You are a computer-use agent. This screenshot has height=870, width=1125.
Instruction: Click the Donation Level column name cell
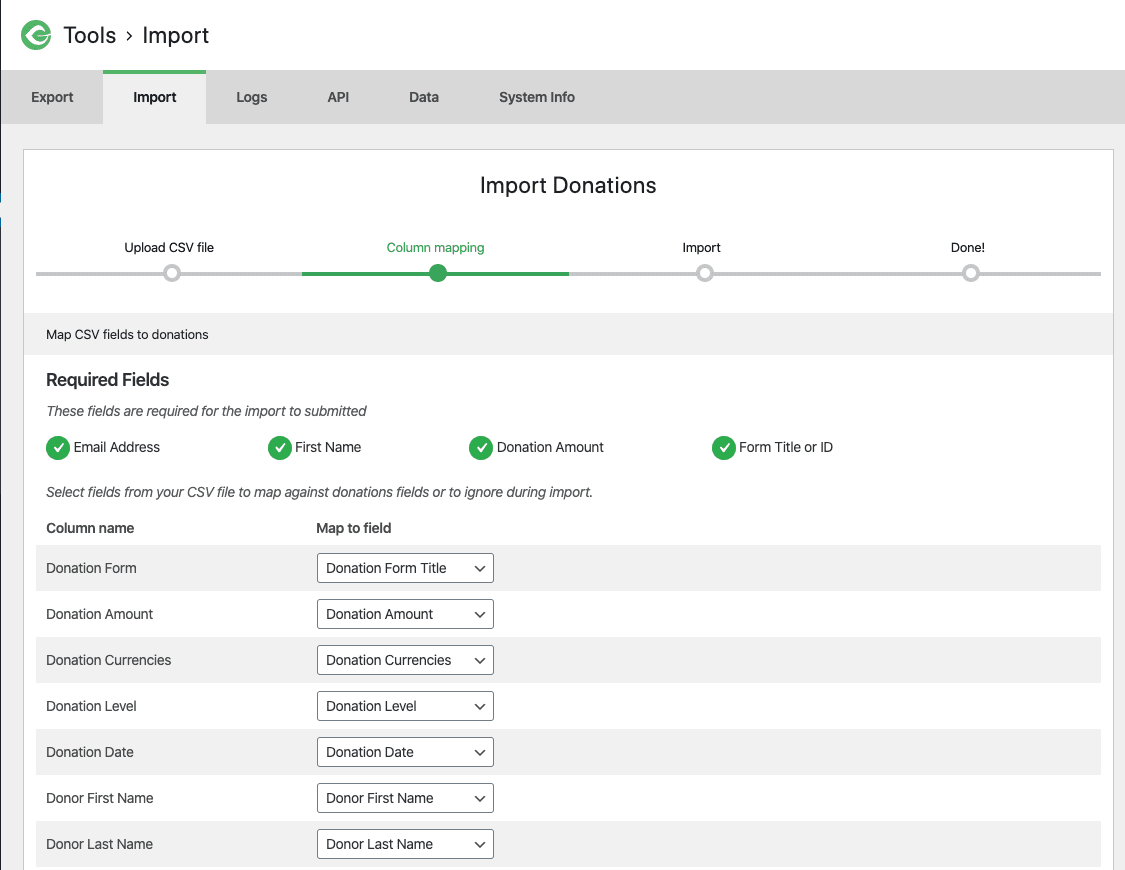pos(91,706)
